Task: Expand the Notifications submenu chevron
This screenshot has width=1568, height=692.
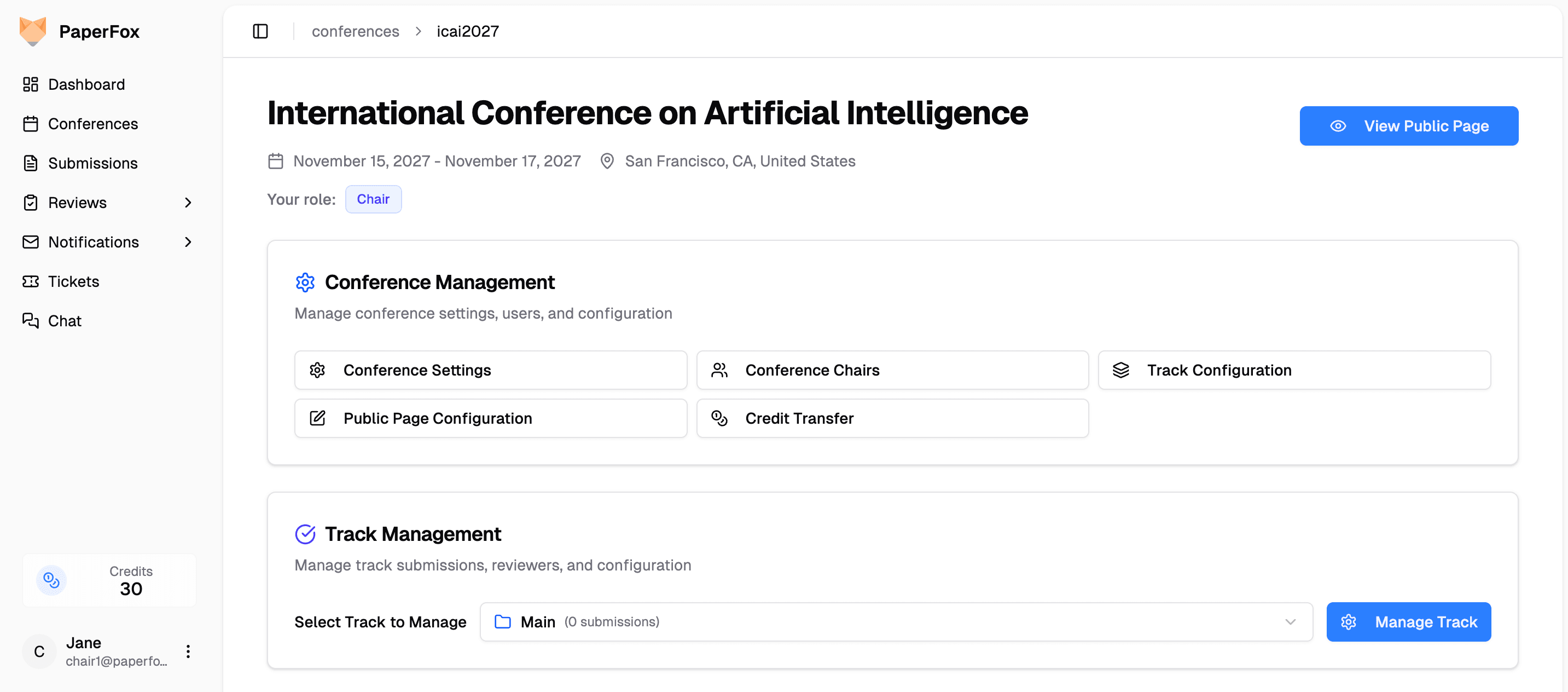Action: point(188,242)
